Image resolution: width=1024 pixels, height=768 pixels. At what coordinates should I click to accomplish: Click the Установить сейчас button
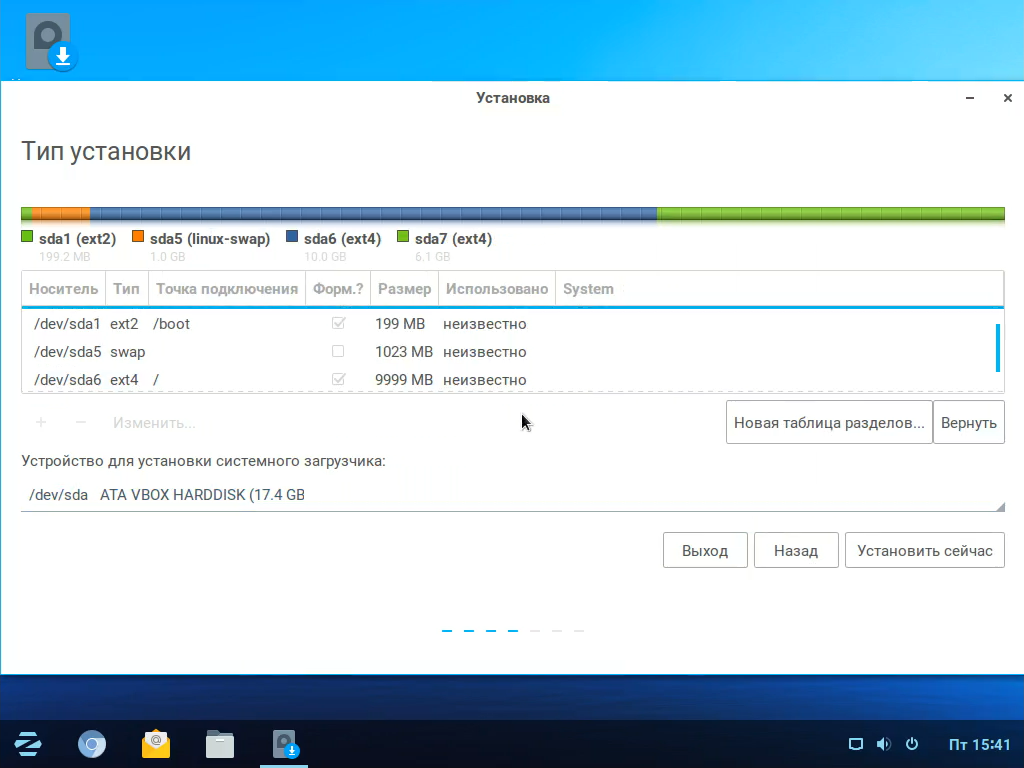(924, 550)
